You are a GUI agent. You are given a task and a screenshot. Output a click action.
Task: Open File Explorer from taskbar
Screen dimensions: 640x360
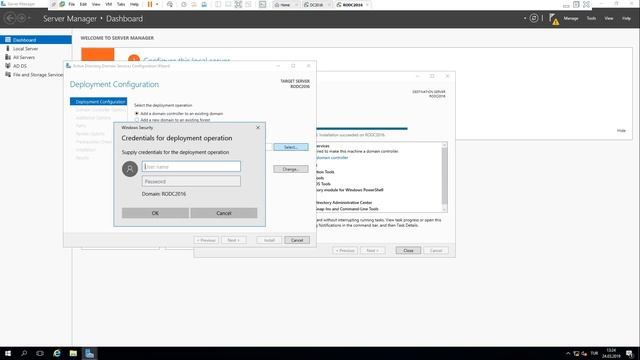click(x=73, y=353)
